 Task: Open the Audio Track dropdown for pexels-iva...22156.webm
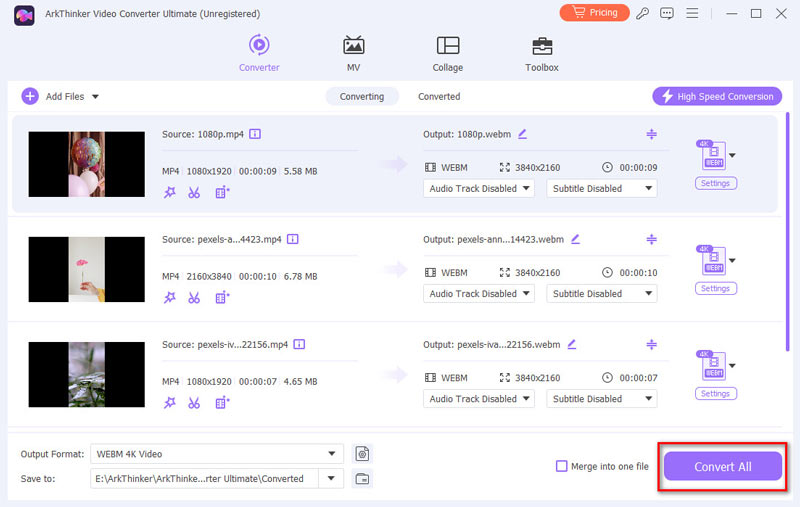479,399
